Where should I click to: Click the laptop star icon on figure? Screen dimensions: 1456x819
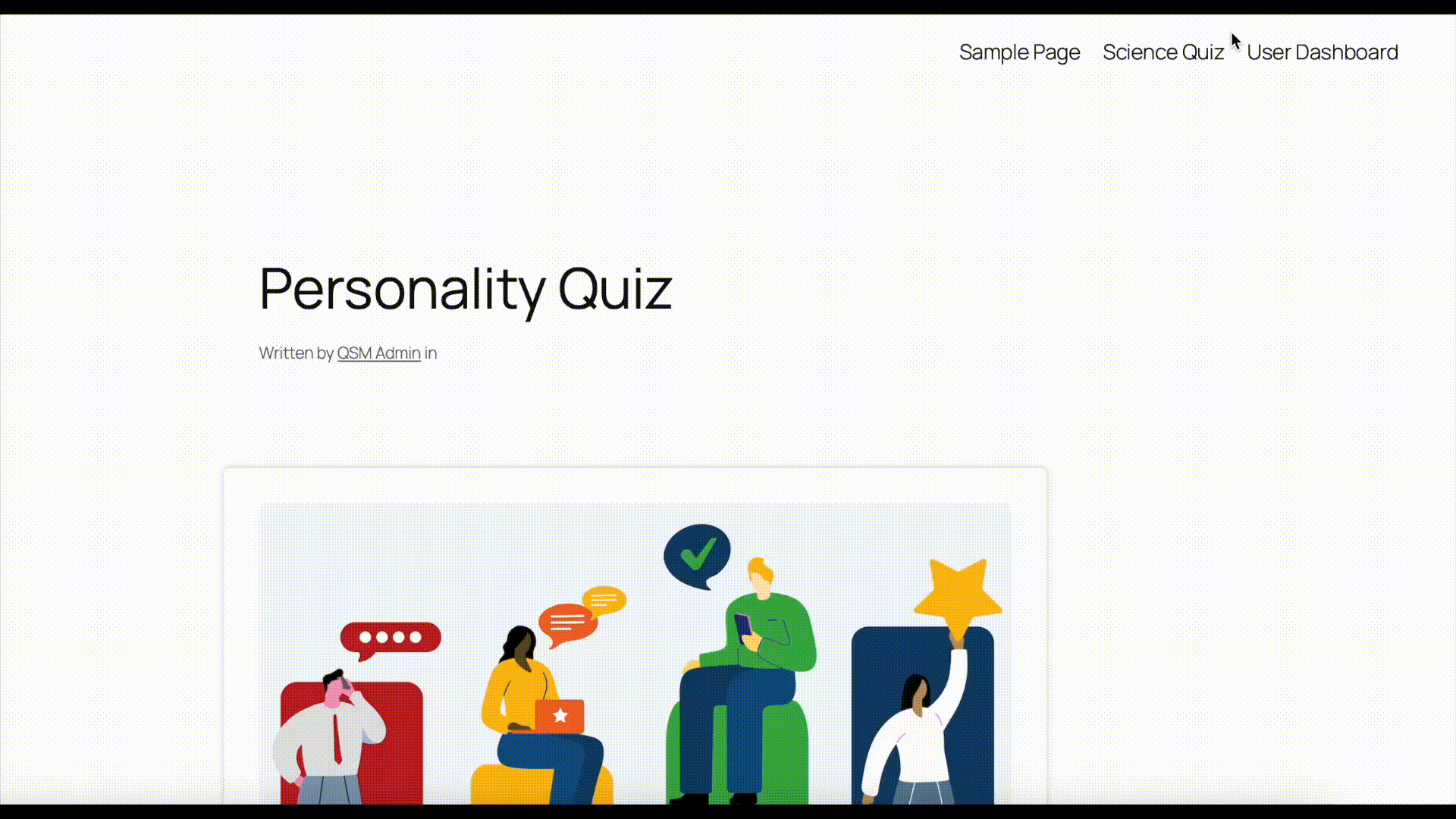click(561, 716)
